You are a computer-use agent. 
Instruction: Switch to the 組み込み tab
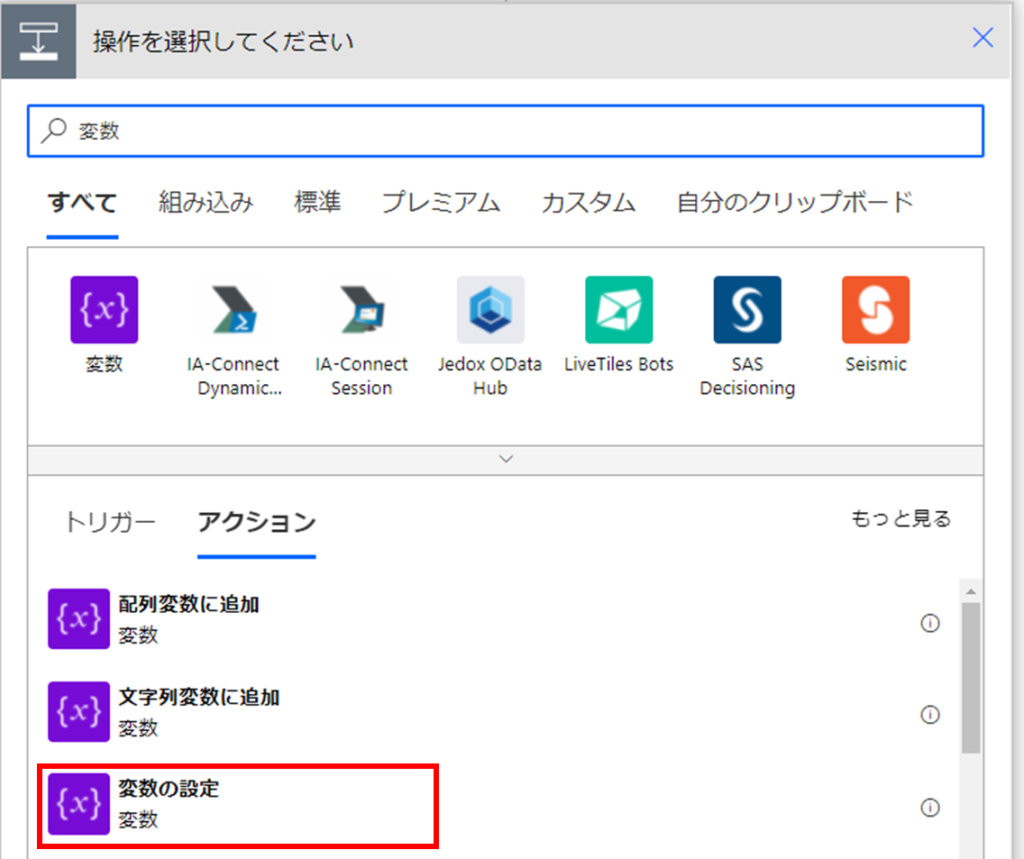click(x=206, y=203)
